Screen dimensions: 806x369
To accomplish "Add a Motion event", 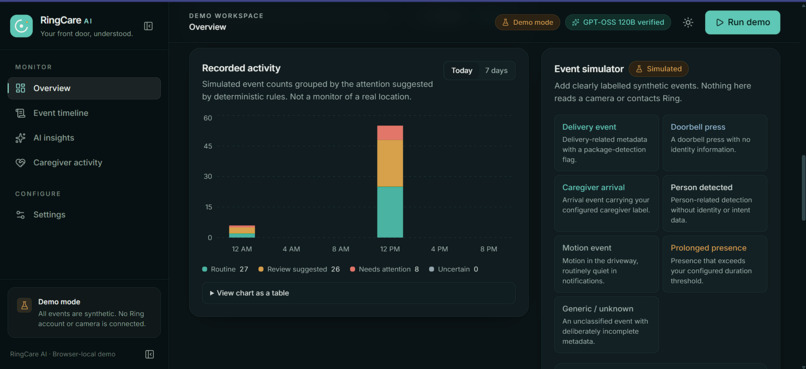I will point(607,264).
